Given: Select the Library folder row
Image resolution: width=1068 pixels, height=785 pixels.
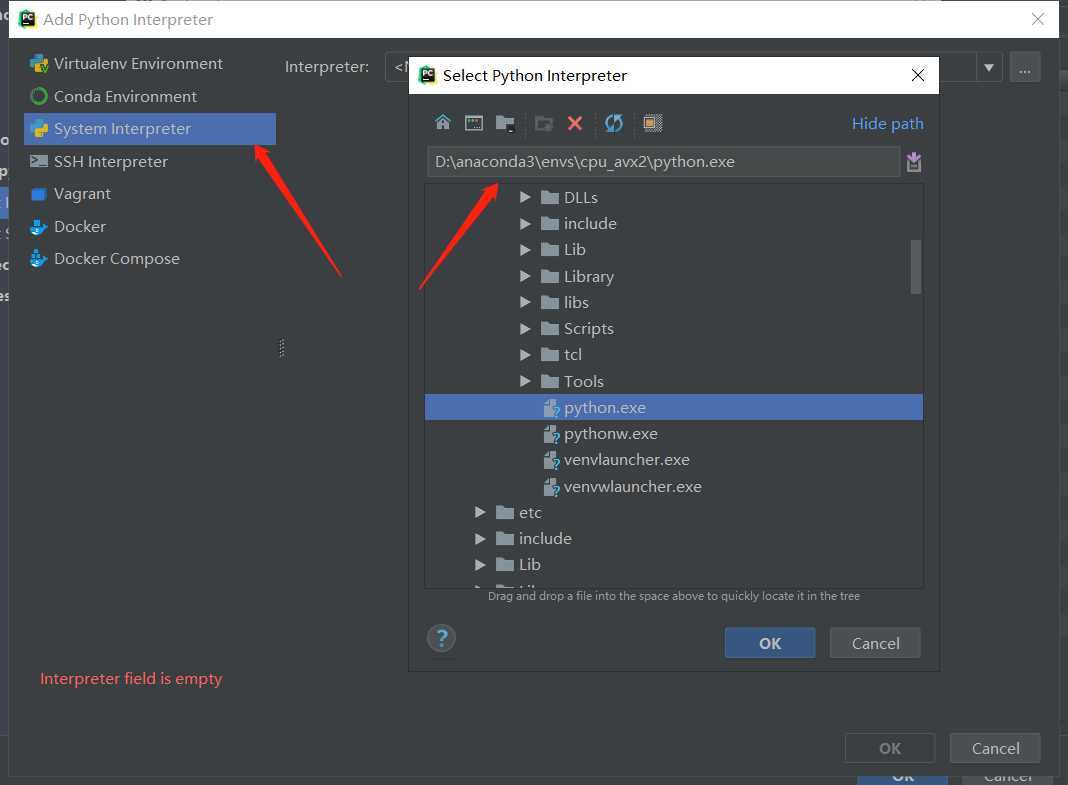Looking at the screenshot, I should (x=674, y=276).
